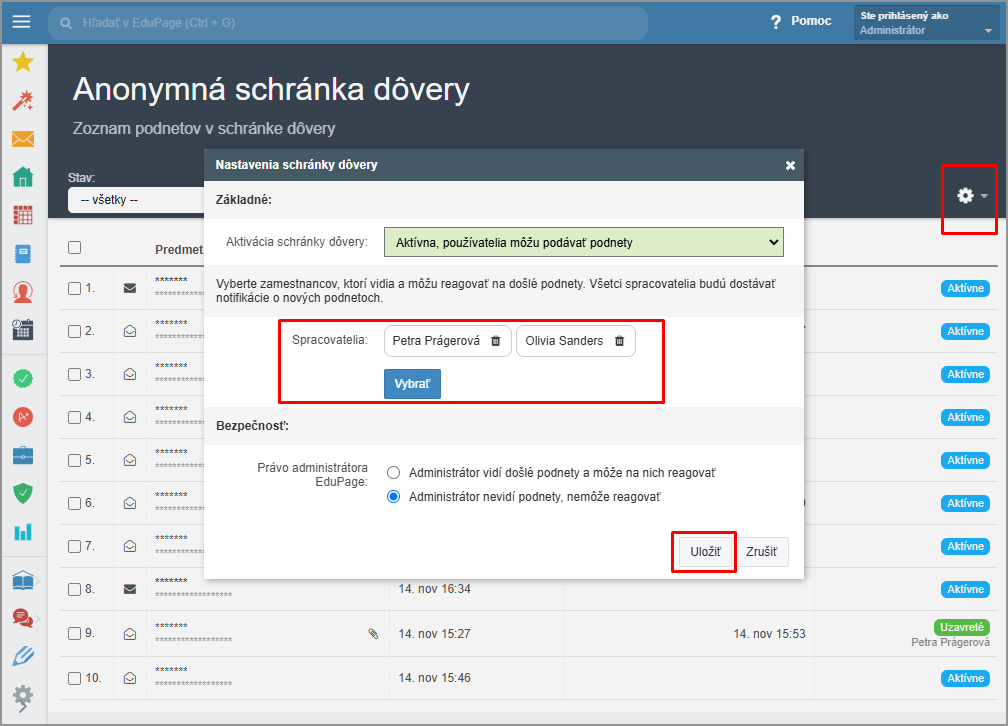The image size is (1008, 726).
Task: Click the Vybrať button
Action: (x=412, y=384)
